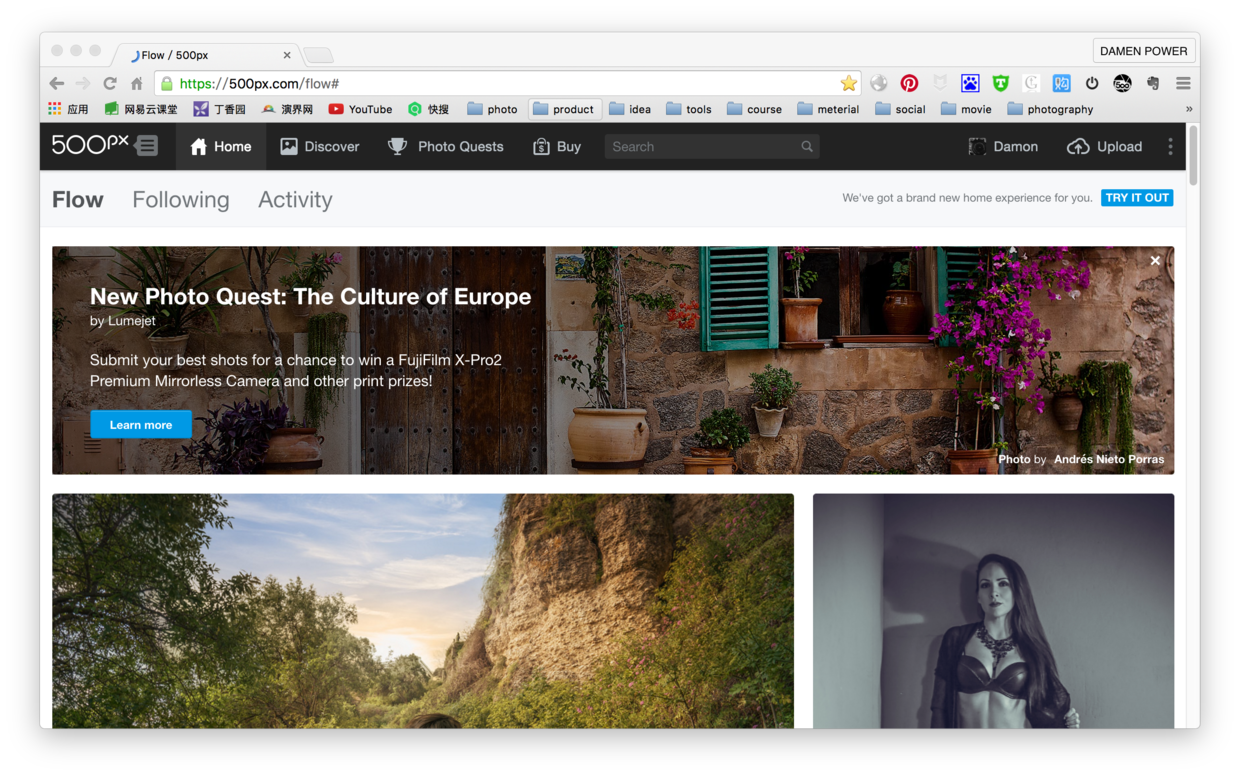The height and width of the screenshot is (776, 1240).
Task: Click the URL address bar
Action: coord(508,83)
